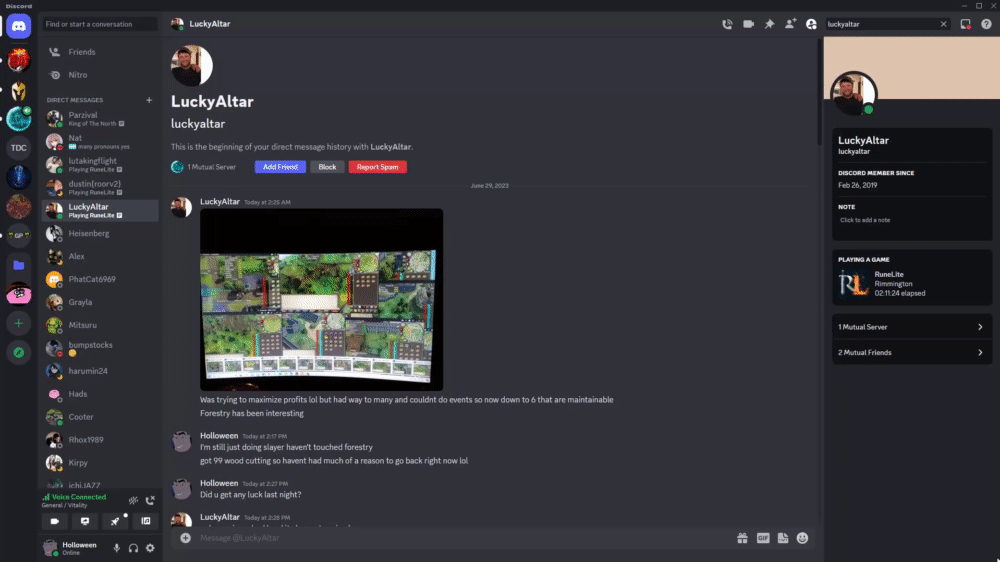Click the Add Friend button
Viewport: 1000px width, 562px height.
[x=280, y=167]
